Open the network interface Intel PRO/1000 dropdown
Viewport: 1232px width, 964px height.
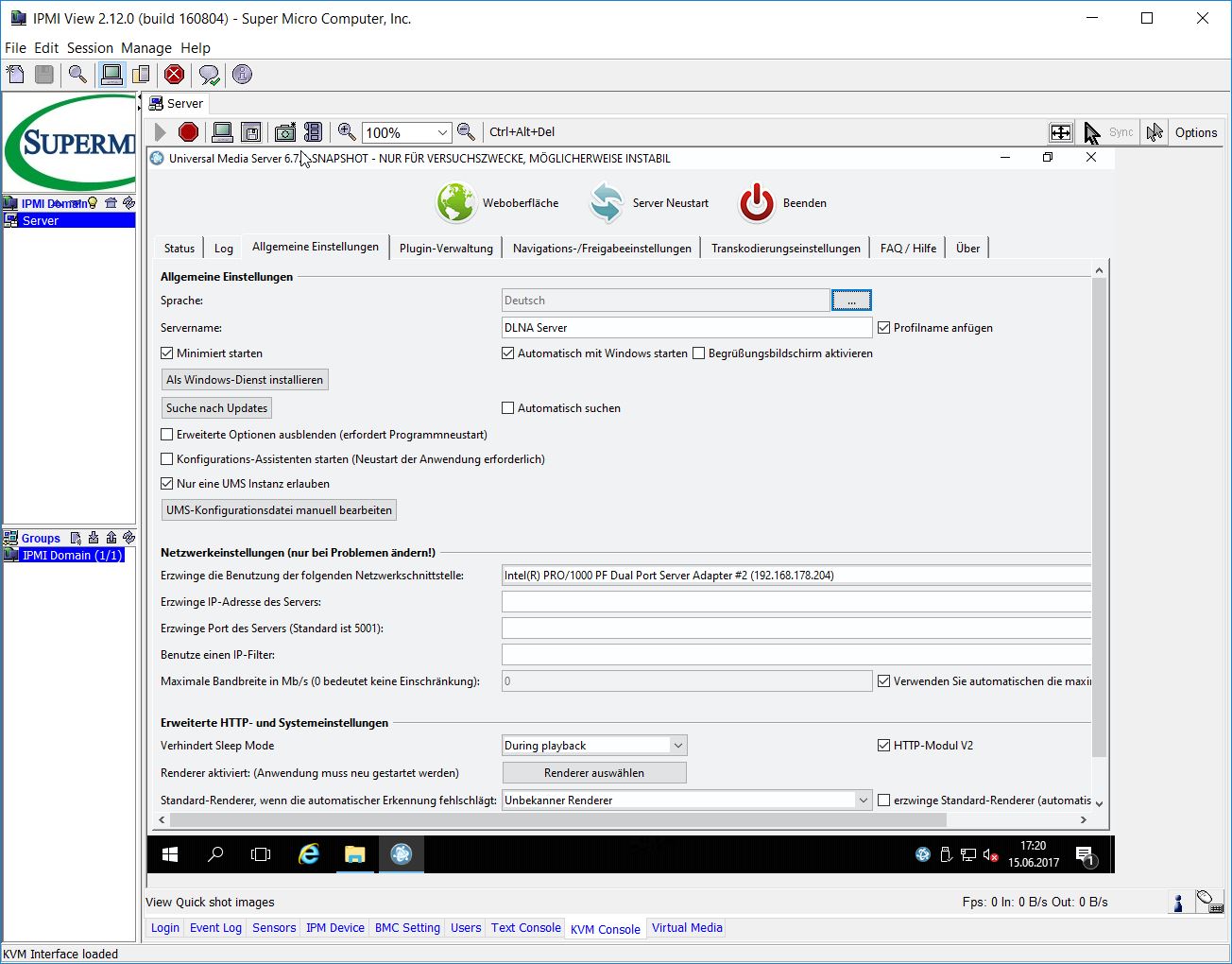(x=796, y=576)
